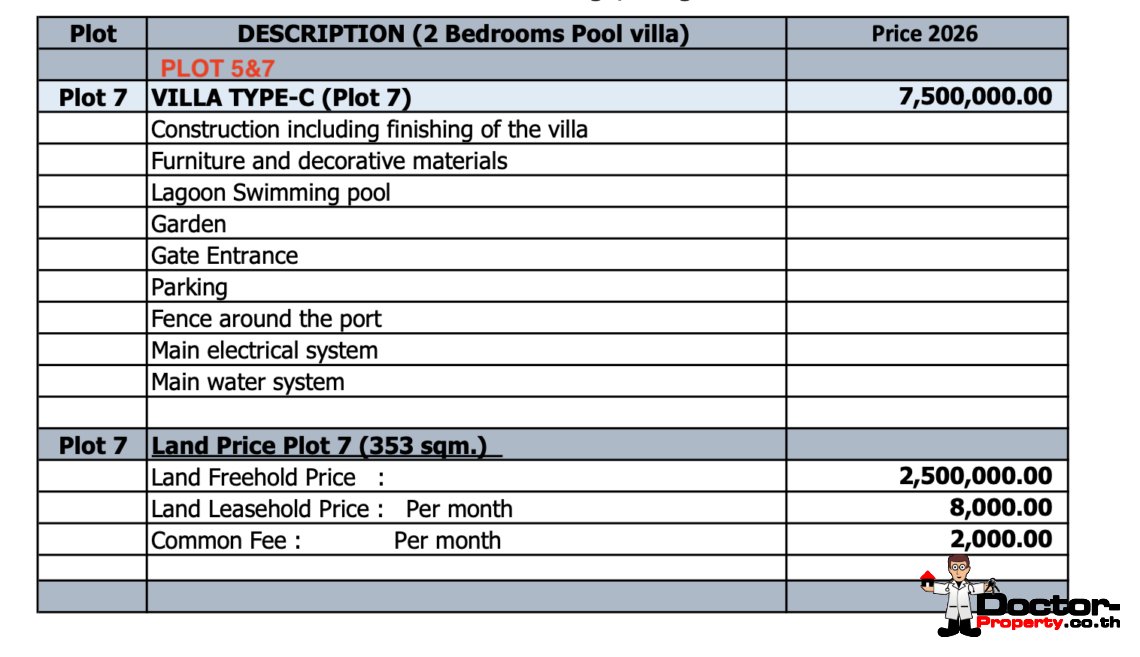Click the 7,500,000.00 villa price cell
The height and width of the screenshot is (657, 1140).
click(x=975, y=97)
